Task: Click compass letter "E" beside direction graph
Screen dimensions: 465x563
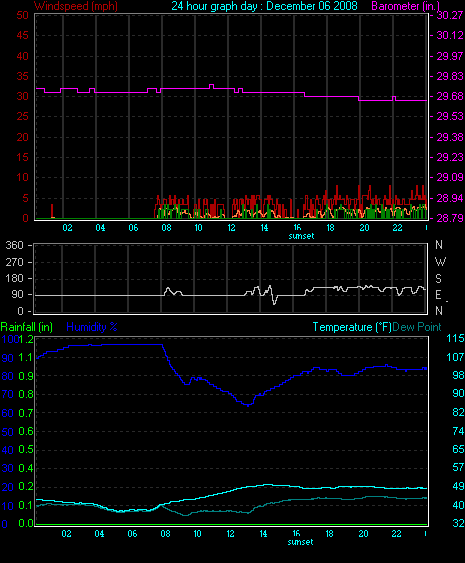Action: click(438, 295)
